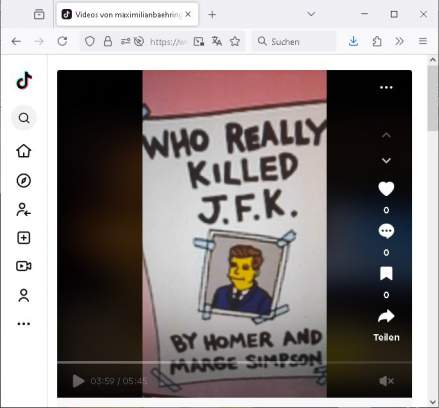Go to TikTok home feed icon
Image resolution: width=439 pixels, height=408 pixels.
tap(24, 151)
